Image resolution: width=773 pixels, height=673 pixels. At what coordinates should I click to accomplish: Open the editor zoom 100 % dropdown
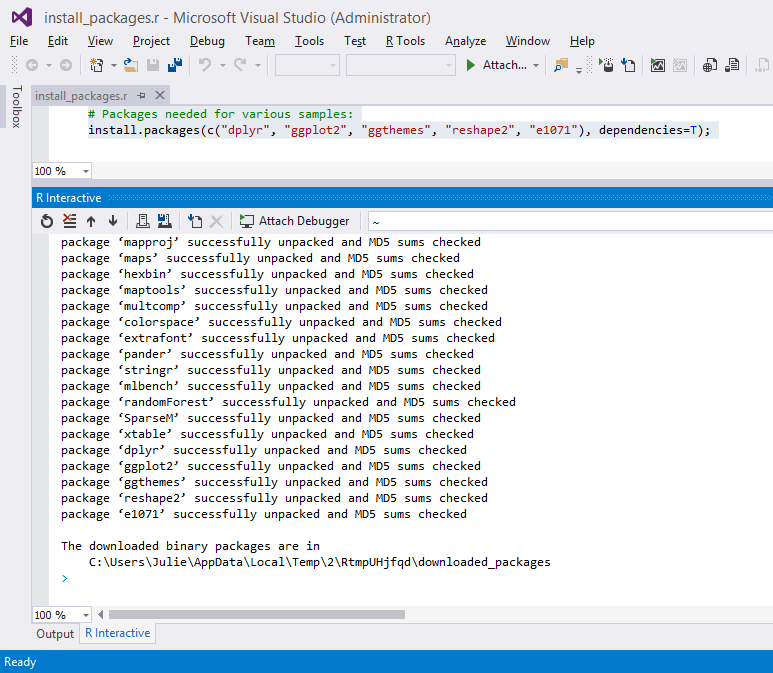86,171
